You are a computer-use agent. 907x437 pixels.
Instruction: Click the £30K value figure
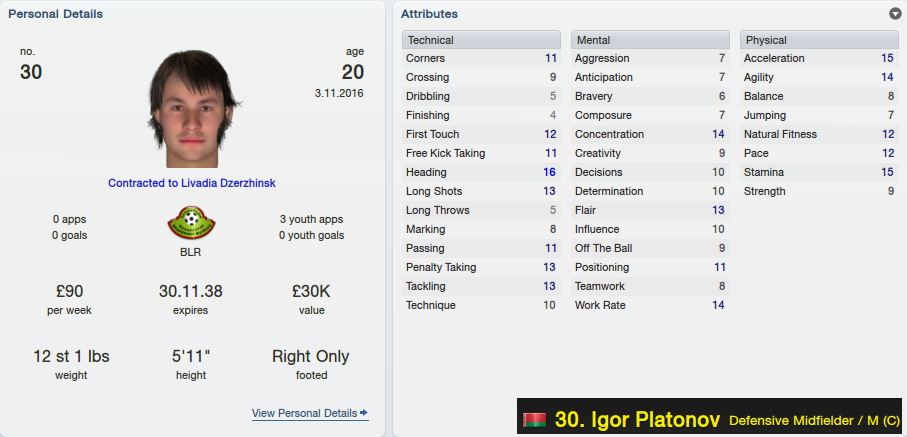pos(312,291)
